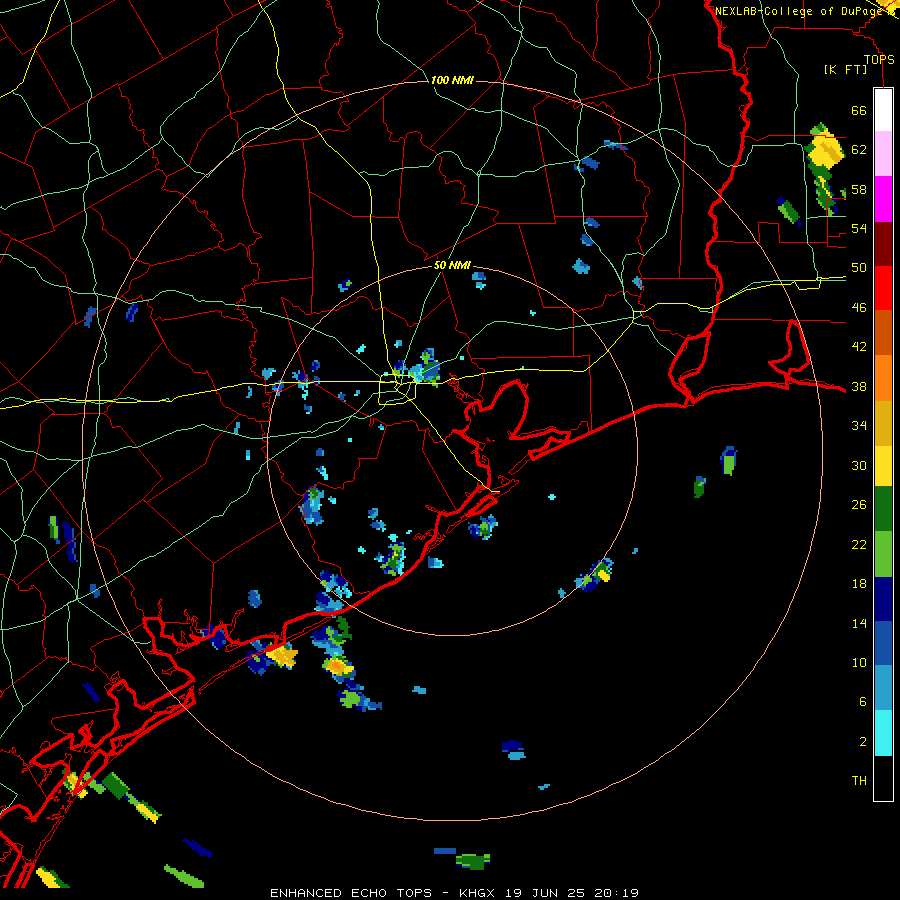Click the yellow legend swatch

(883, 465)
